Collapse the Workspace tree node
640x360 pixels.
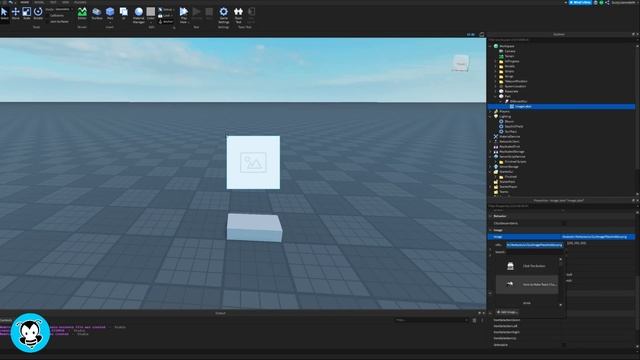491,46
